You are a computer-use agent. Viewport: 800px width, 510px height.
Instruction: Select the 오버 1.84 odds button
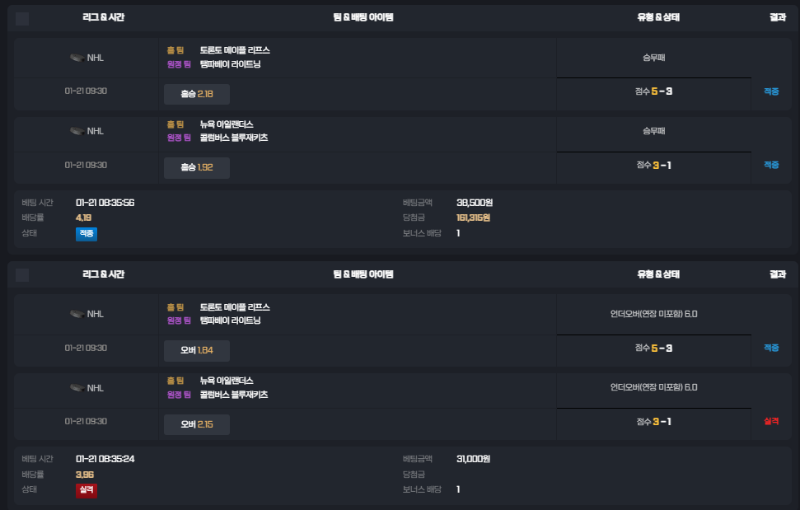point(197,350)
